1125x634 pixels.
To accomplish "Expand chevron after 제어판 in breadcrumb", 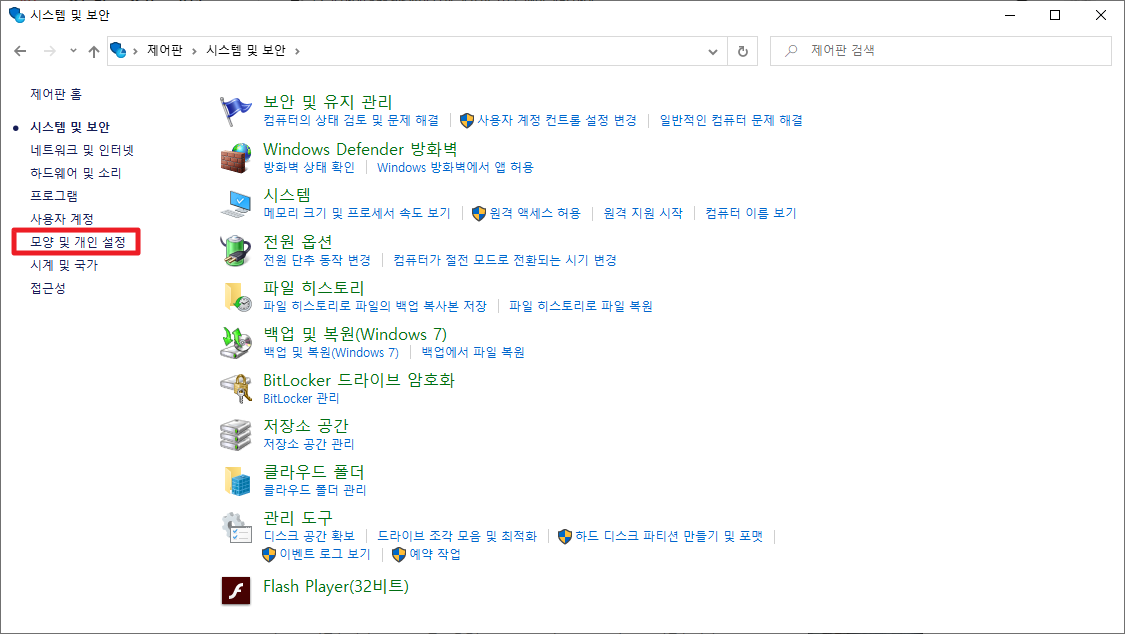I will click(x=194, y=51).
